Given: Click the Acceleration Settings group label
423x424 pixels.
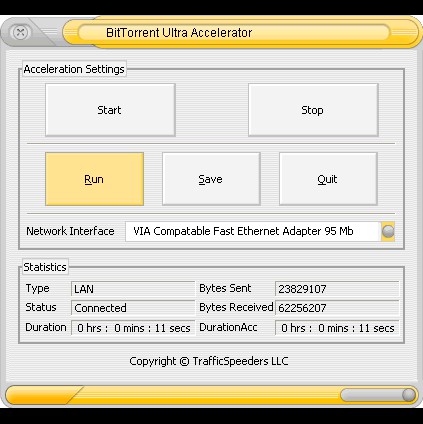Looking at the screenshot, I should [x=74, y=69].
